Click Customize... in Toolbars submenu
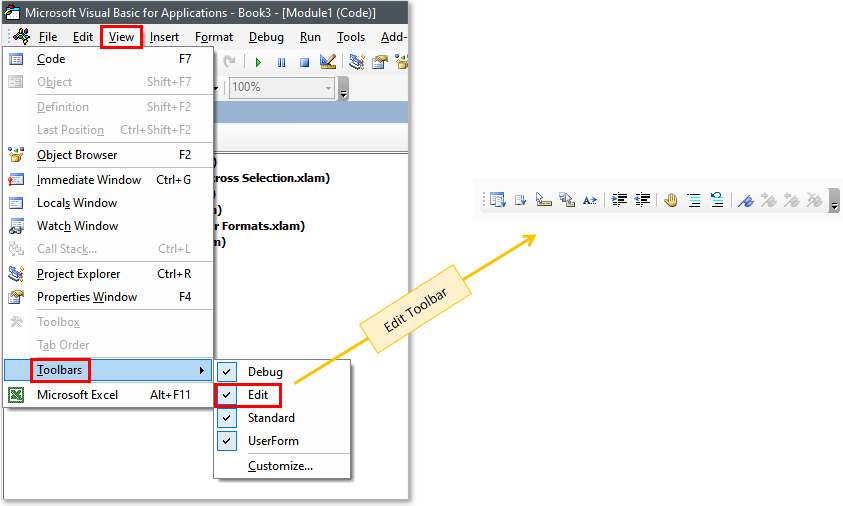The height and width of the screenshot is (506, 843). click(x=280, y=466)
